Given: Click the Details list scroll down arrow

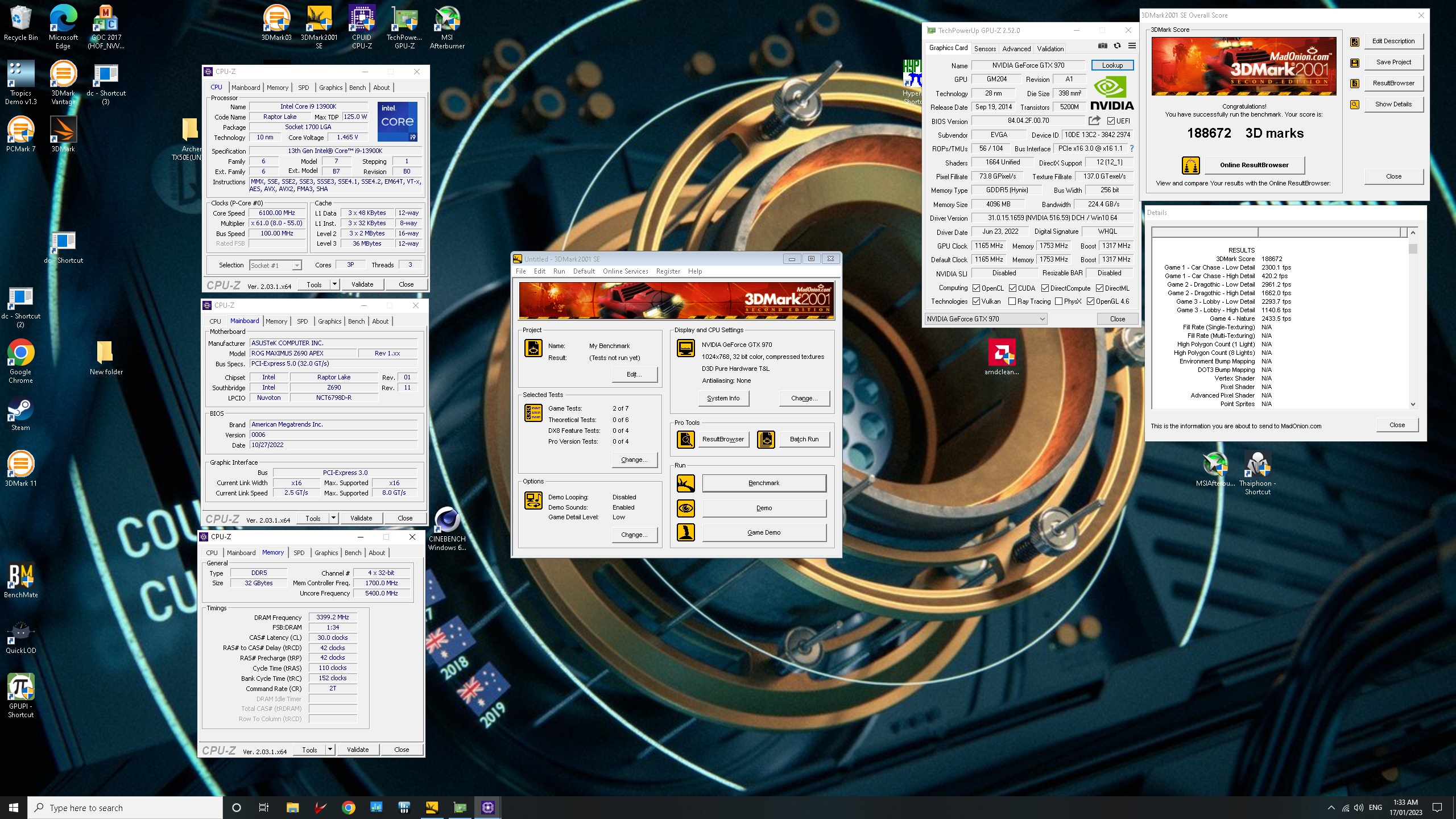Looking at the screenshot, I should (x=1413, y=404).
